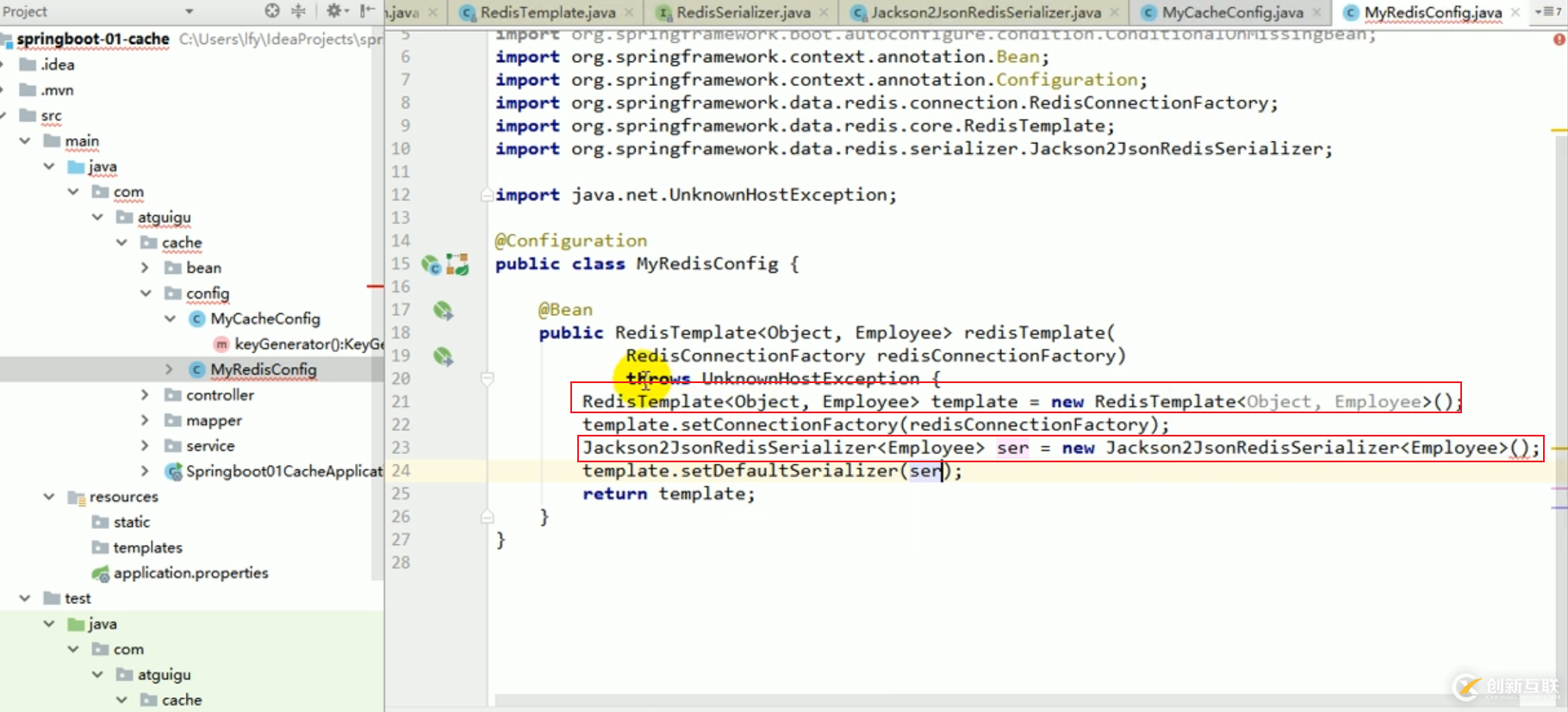The height and width of the screenshot is (712, 1568).
Task: Click the Spring class gutter icon on line 15
Action: point(431,265)
